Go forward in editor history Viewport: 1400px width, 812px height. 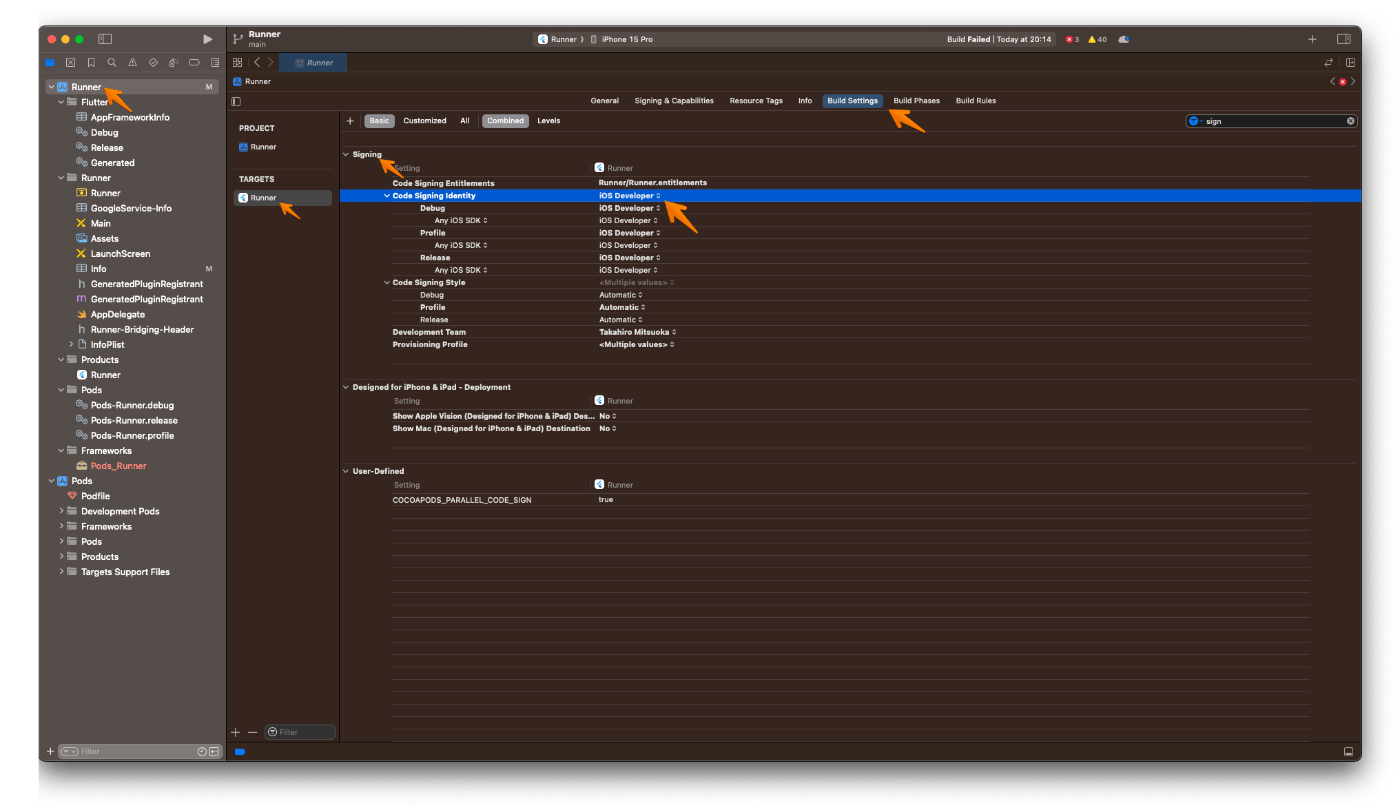270,62
